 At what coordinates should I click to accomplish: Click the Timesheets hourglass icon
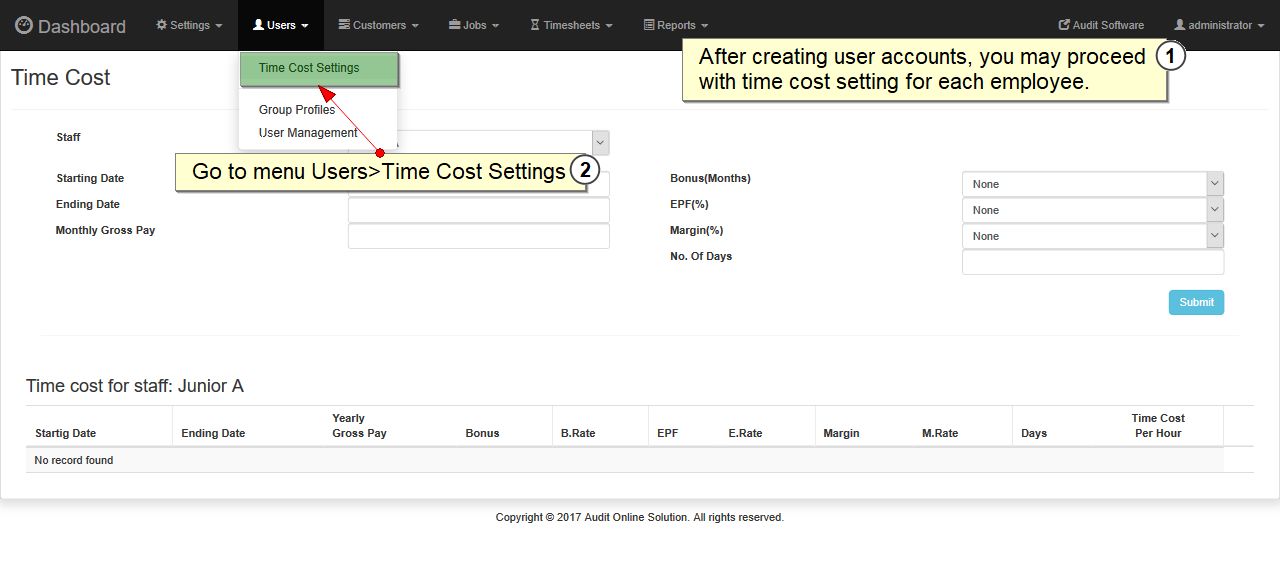(x=535, y=25)
